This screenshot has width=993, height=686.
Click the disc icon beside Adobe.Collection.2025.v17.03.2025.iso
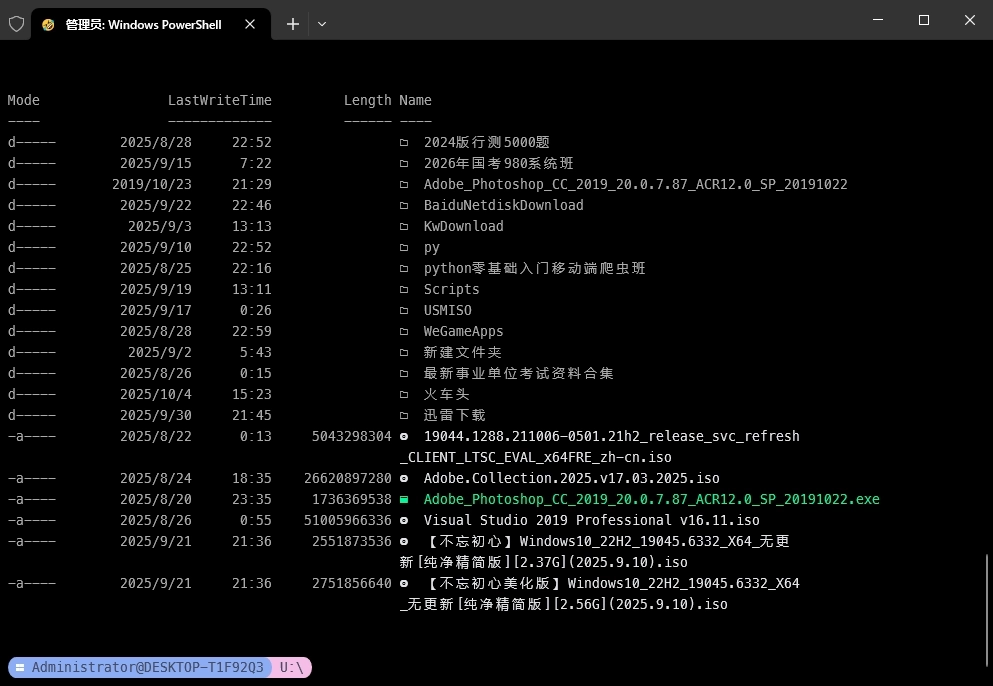click(404, 478)
